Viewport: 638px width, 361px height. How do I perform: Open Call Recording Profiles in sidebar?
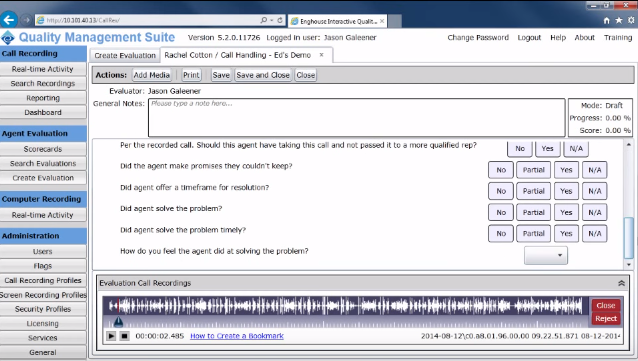tap(43, 280)
